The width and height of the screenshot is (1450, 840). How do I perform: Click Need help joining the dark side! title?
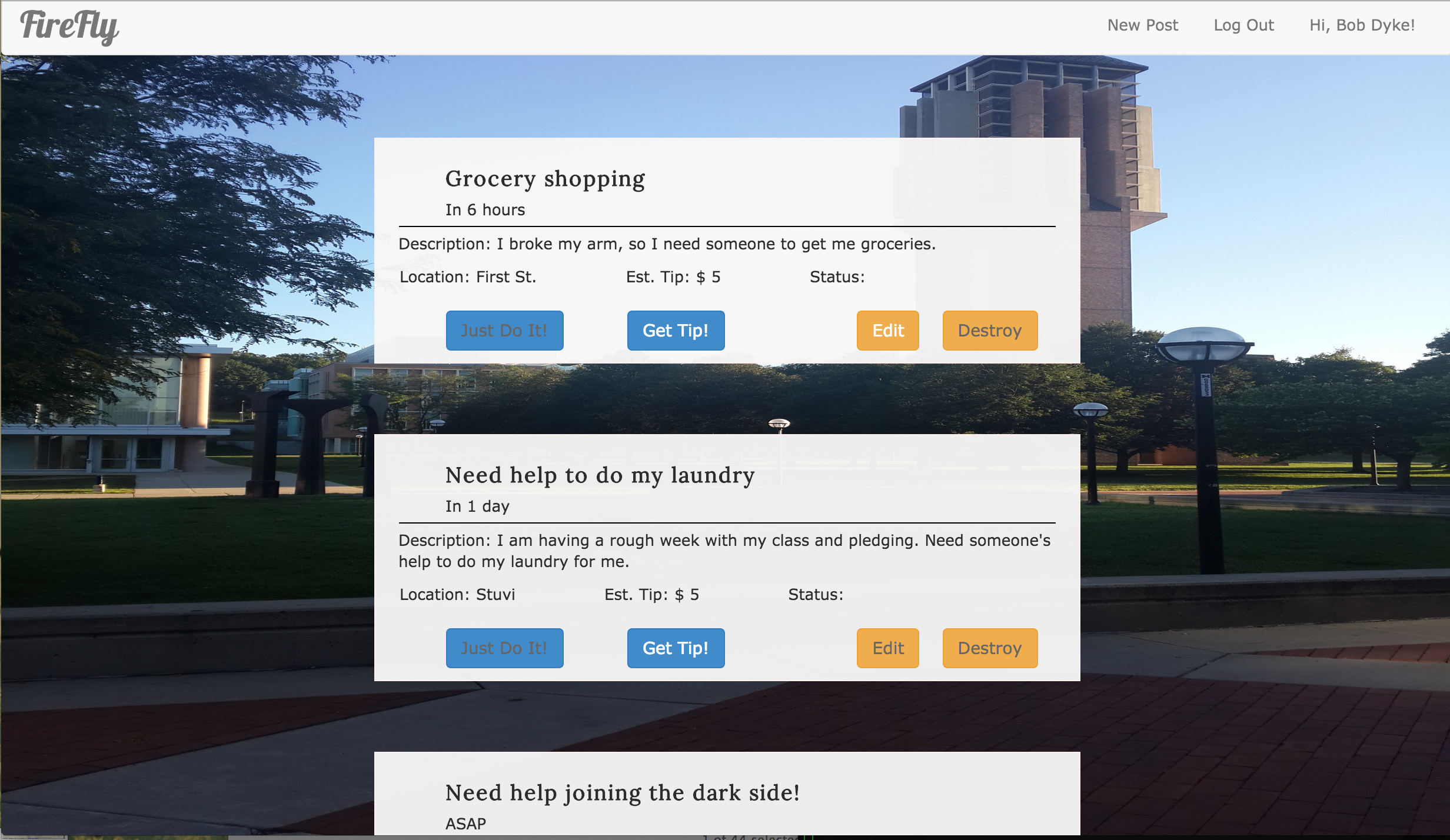point(623,793)
